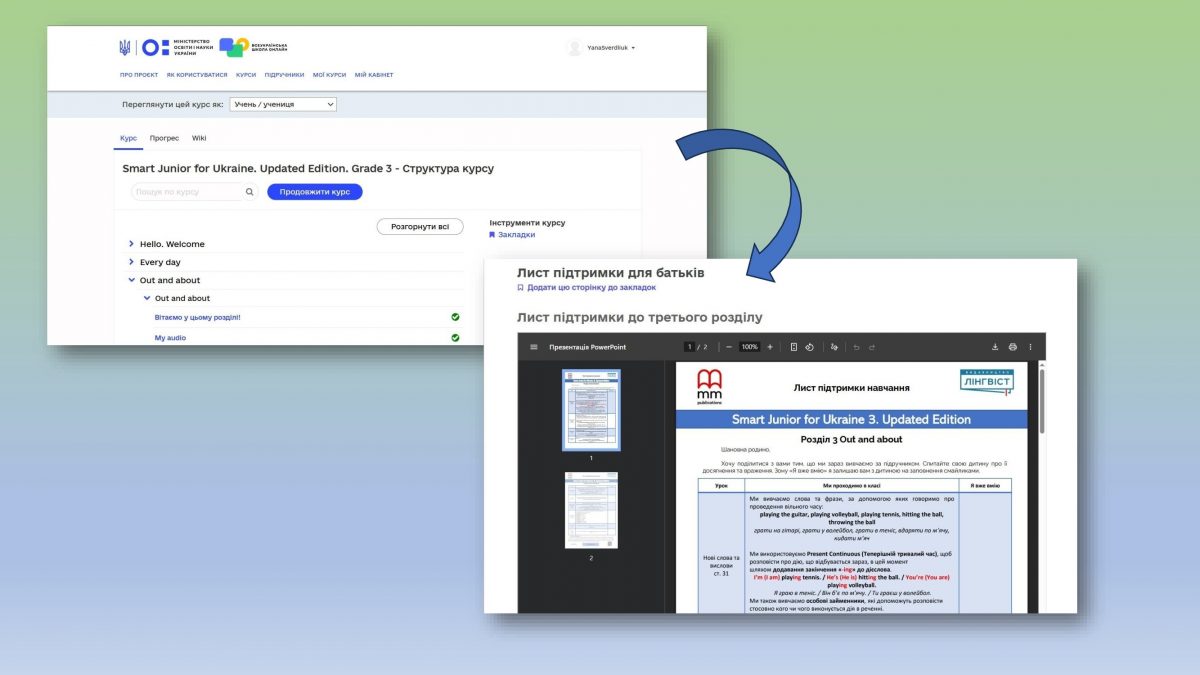Open the YanaSverdliuk account dropdown arrow
The width and height of the screenshot is (1200, 675).
633,48
